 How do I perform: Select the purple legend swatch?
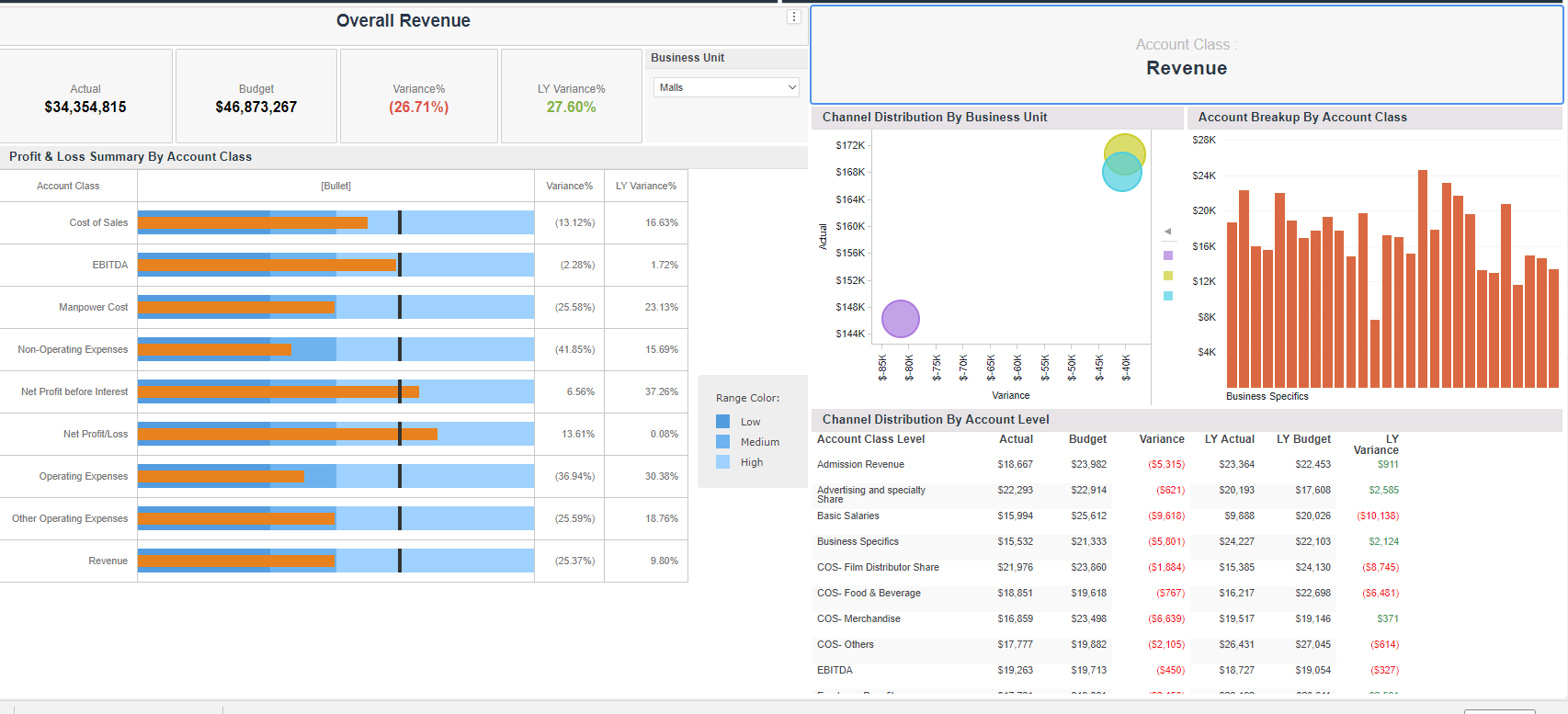(x=1168, y=255)
